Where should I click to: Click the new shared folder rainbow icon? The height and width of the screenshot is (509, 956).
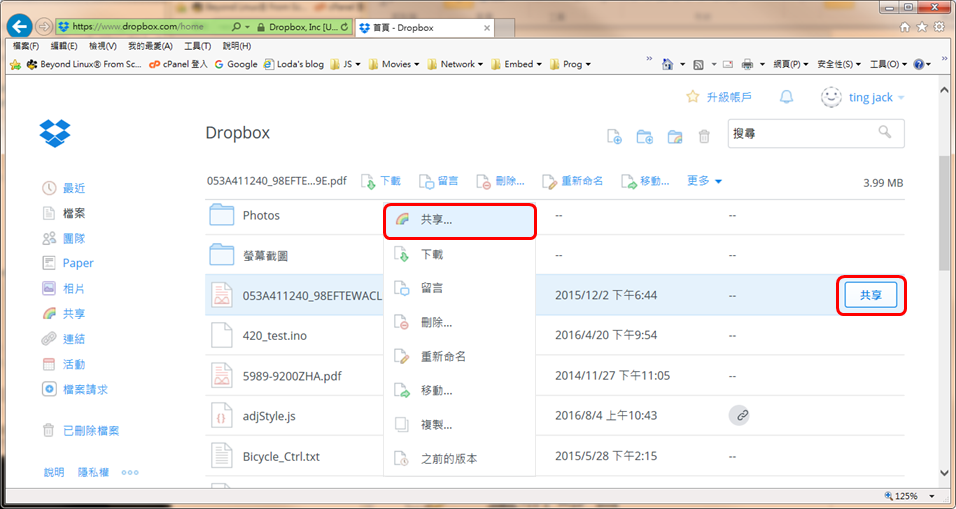[675, 137]
